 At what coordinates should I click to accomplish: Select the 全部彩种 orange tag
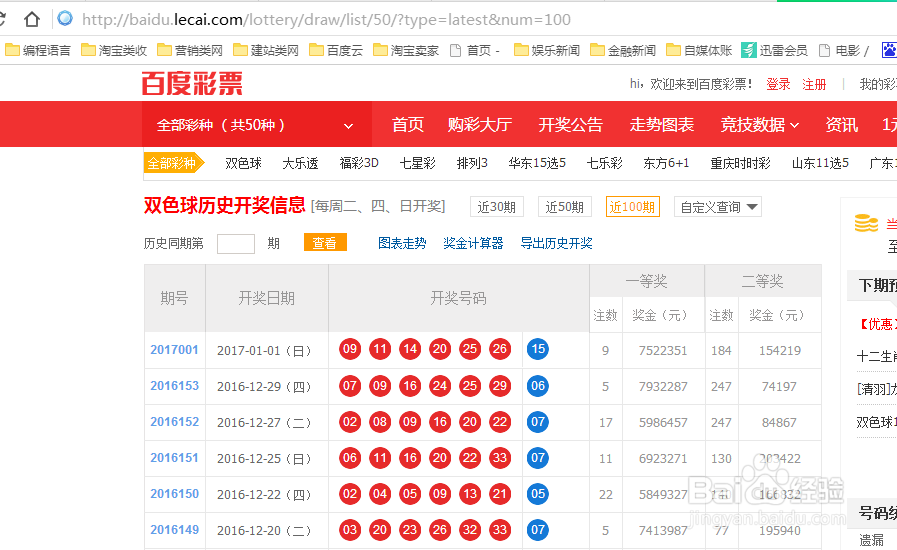(x=173, y=163)
